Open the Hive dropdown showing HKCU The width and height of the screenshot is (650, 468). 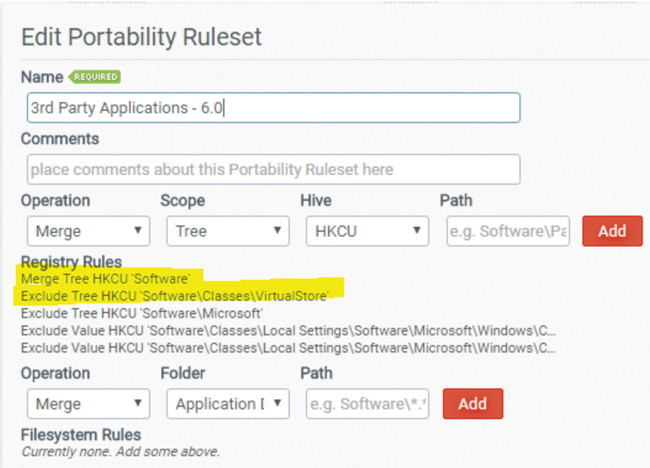(x=366, y=231)
